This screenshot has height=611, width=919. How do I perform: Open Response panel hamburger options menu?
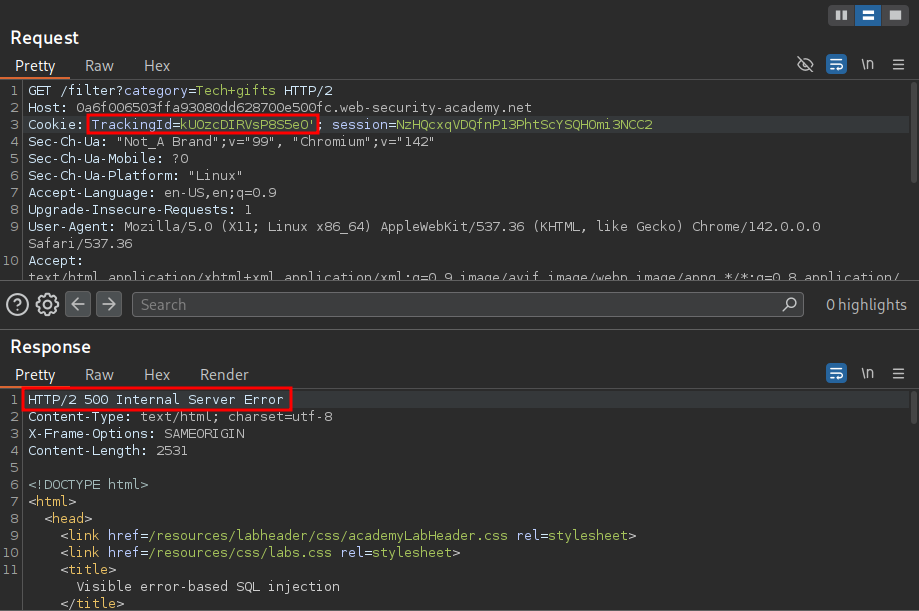898,374
